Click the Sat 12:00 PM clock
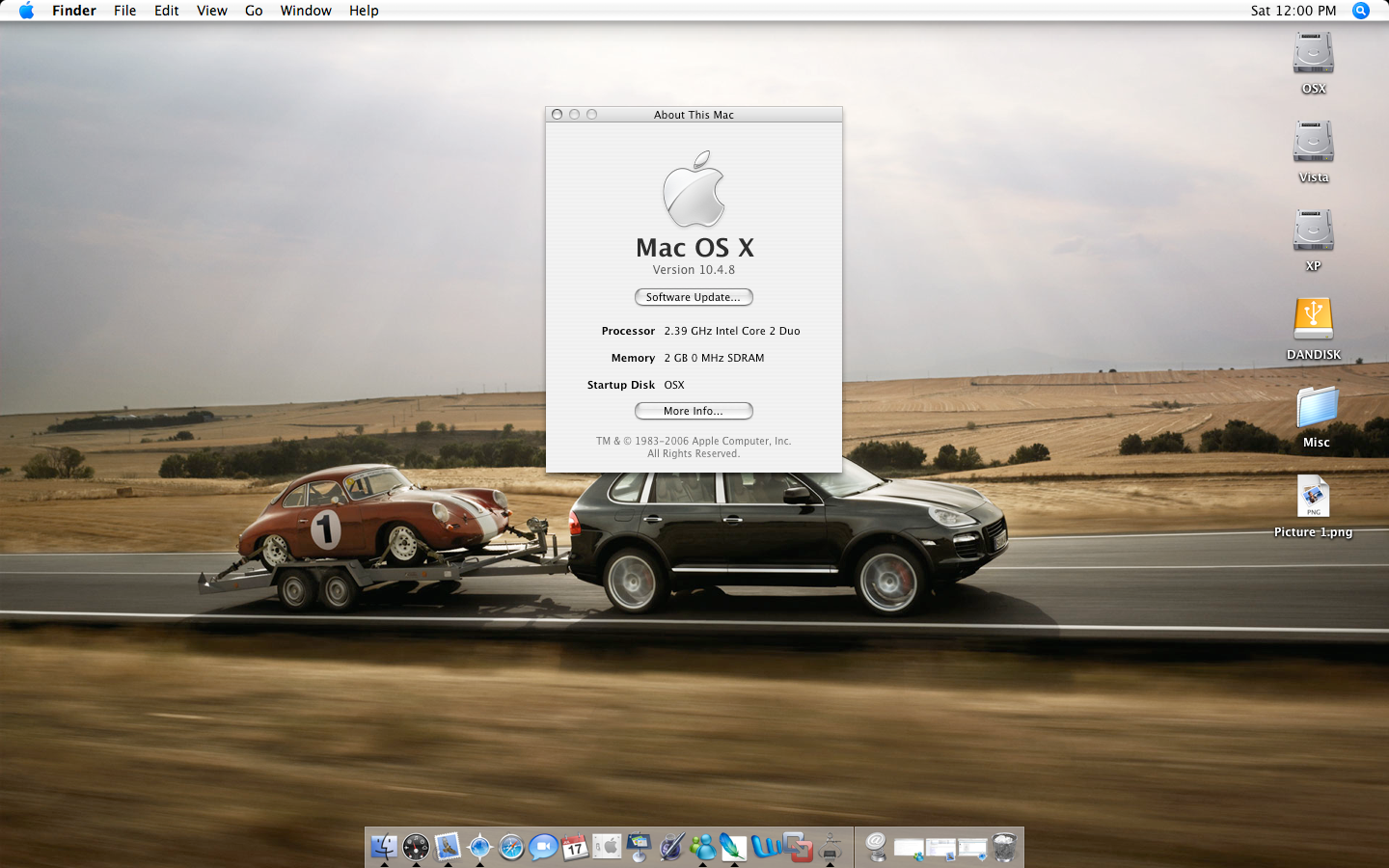The image size is (1389, 868). [x=1294, y=11]
